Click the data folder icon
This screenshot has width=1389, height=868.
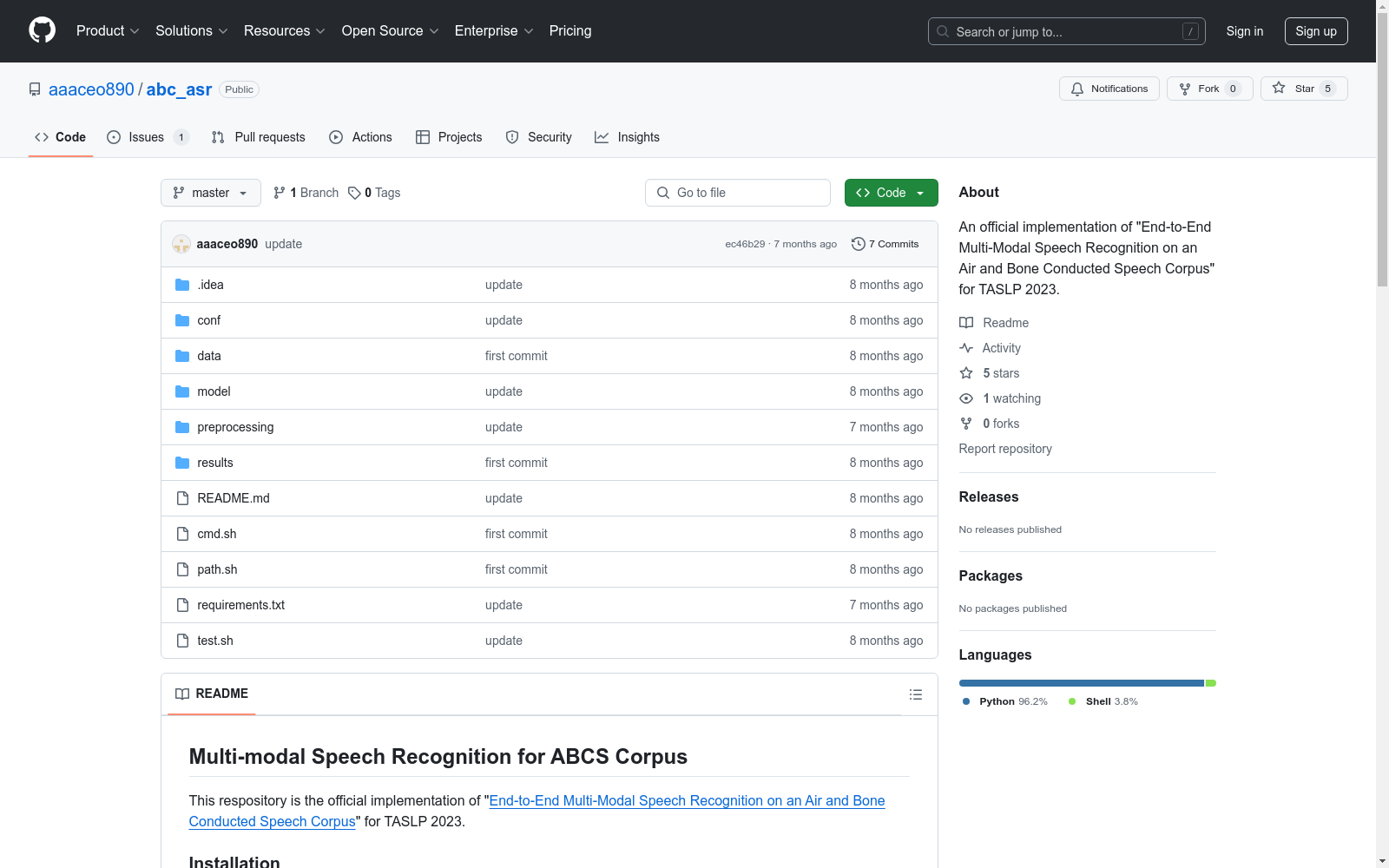[182, 356]
